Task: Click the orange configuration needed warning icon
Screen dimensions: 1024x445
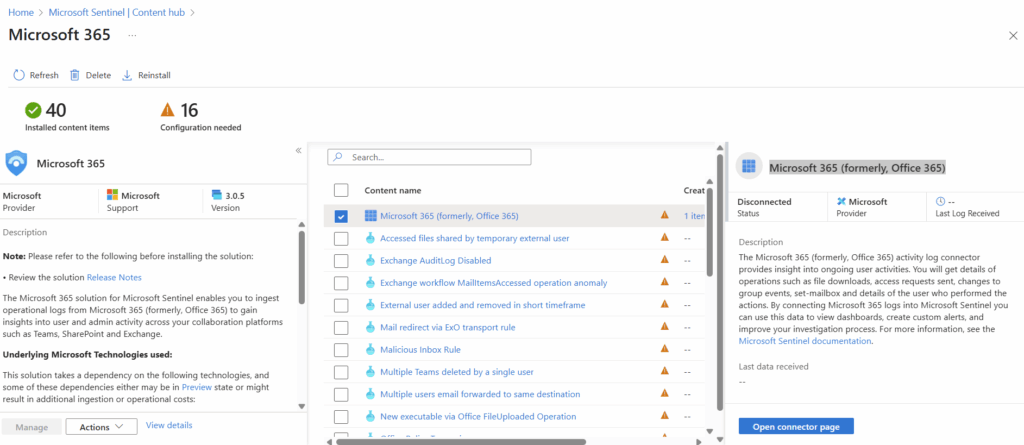Action: [168, 110]
